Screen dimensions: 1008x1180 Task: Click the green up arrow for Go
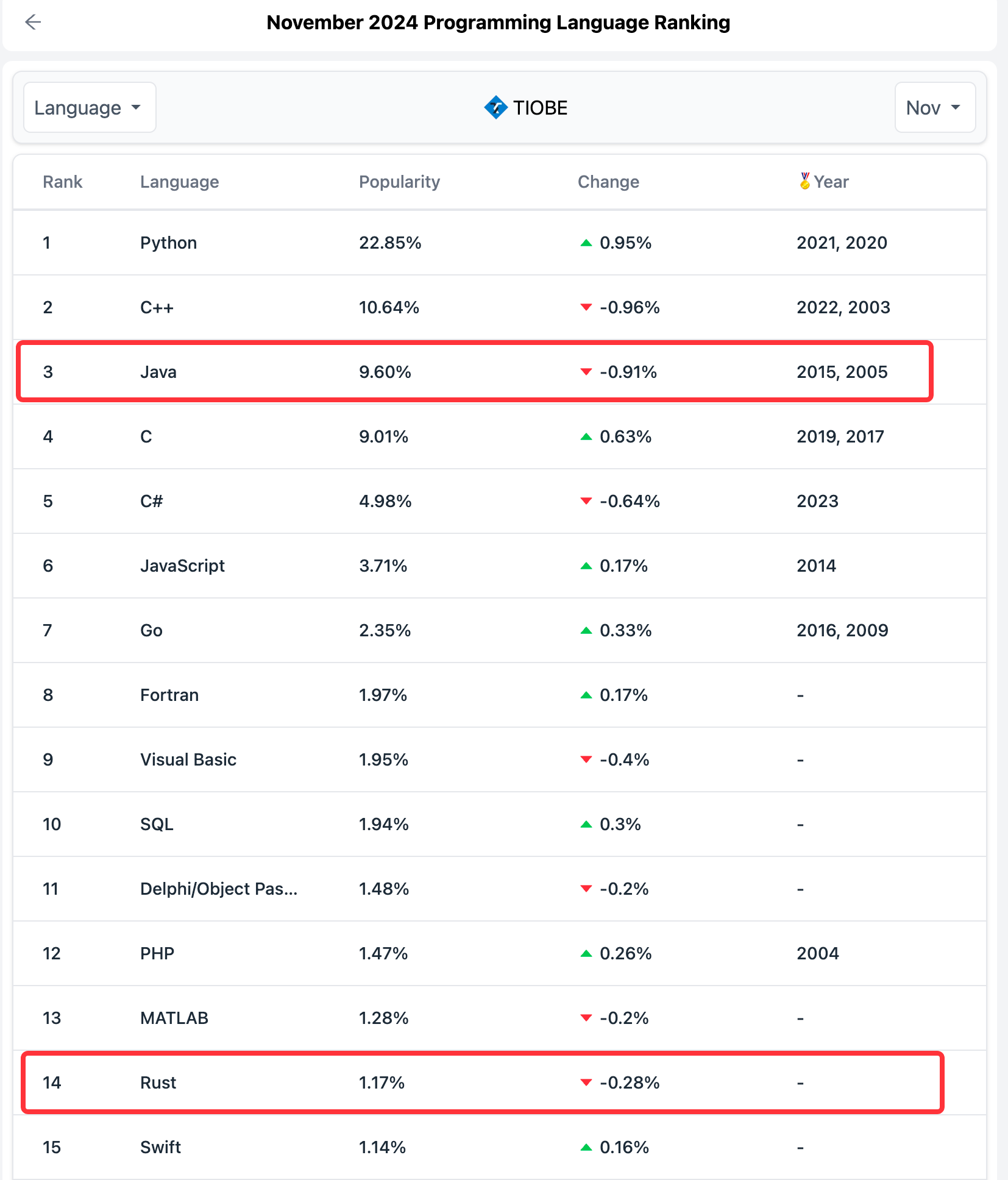(x=586, y=631)
